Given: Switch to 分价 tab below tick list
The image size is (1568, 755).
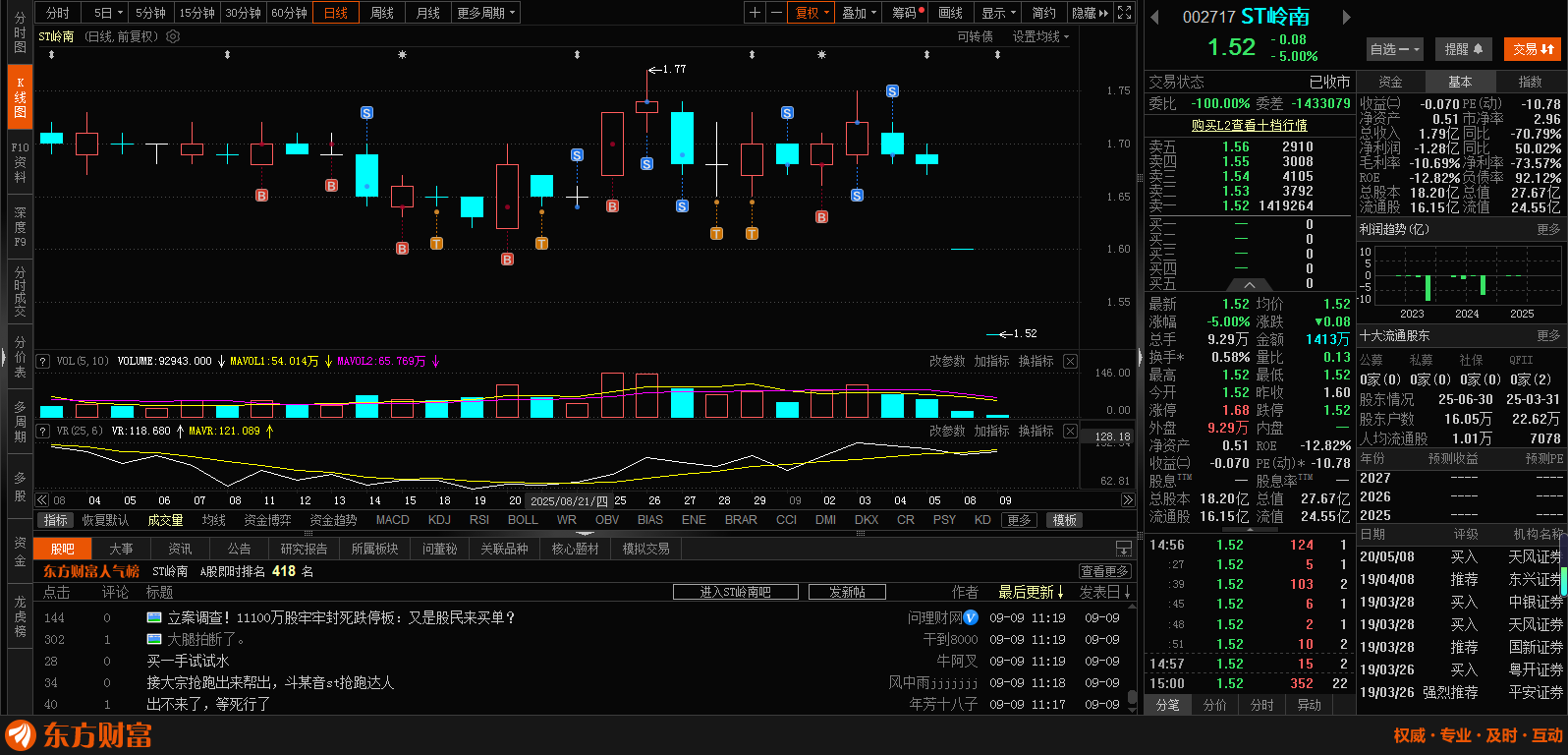Looking at the screenshot, I should tap(1214, 705).
